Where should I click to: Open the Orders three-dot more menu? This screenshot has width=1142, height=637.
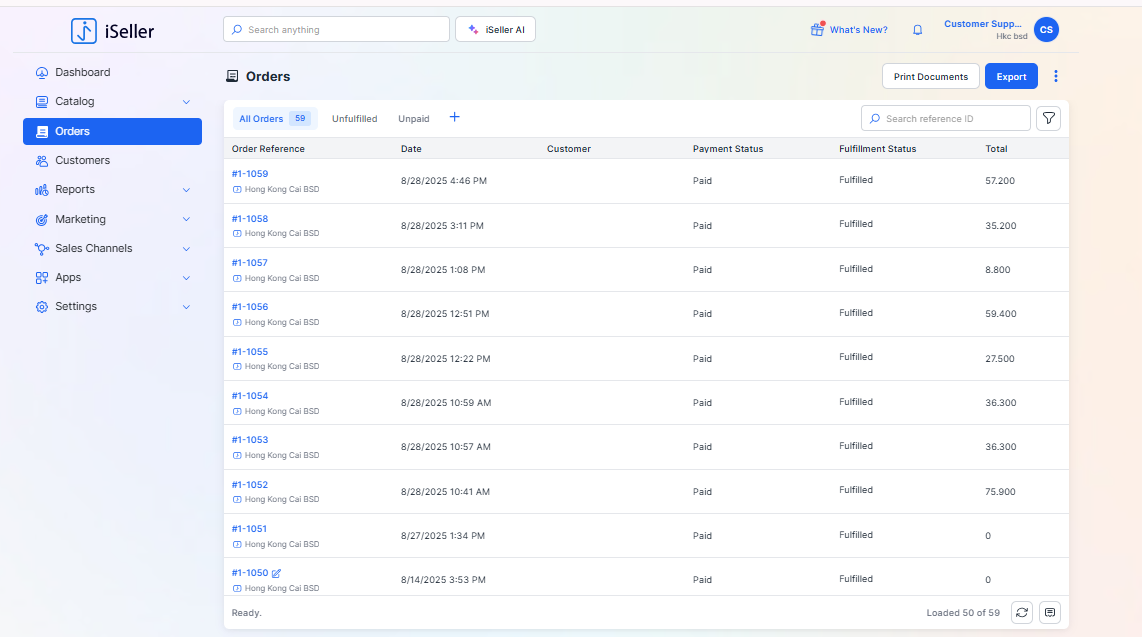(1055, 76)
